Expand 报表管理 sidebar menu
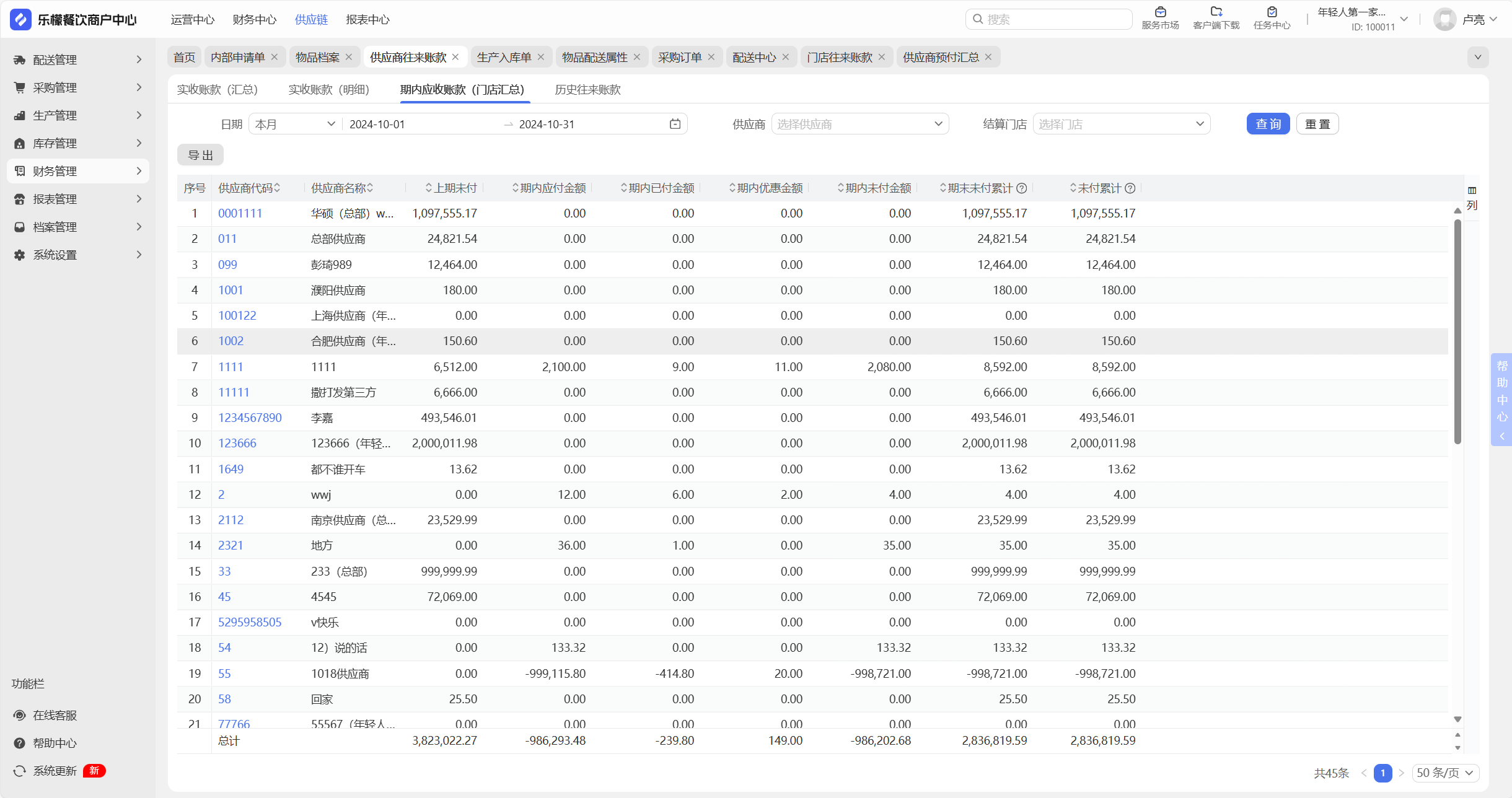This screenshot has width=1512, height=798. 78,199
